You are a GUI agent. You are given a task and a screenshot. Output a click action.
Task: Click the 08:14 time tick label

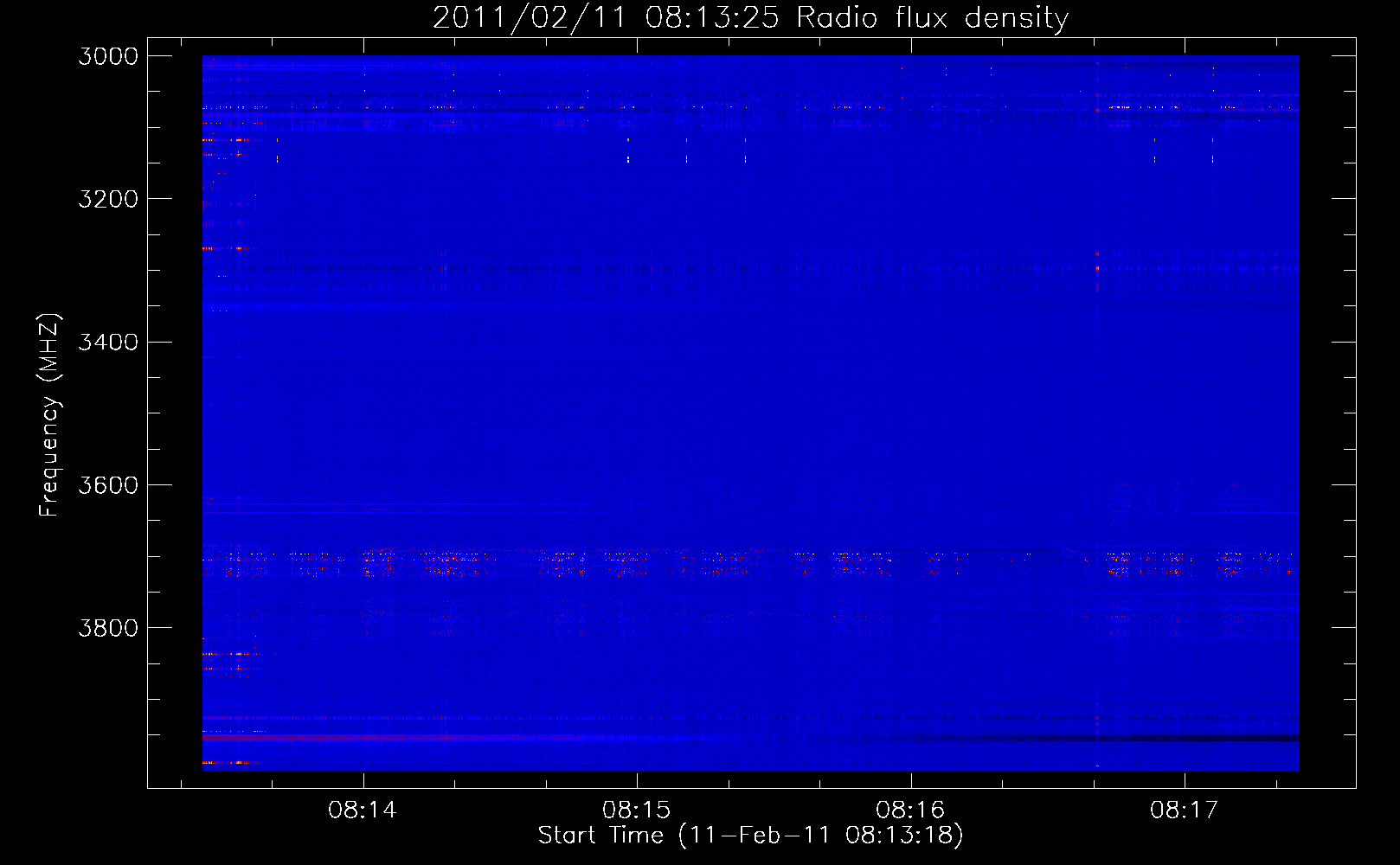(363, 810)
